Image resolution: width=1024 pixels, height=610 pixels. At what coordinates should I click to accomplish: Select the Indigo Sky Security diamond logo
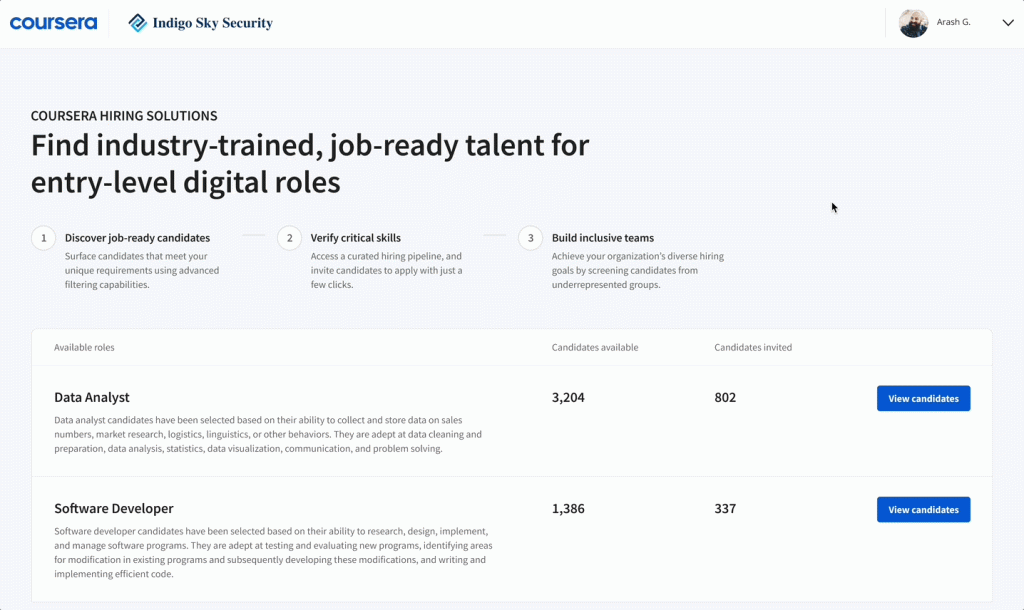[x=137, y=22]
